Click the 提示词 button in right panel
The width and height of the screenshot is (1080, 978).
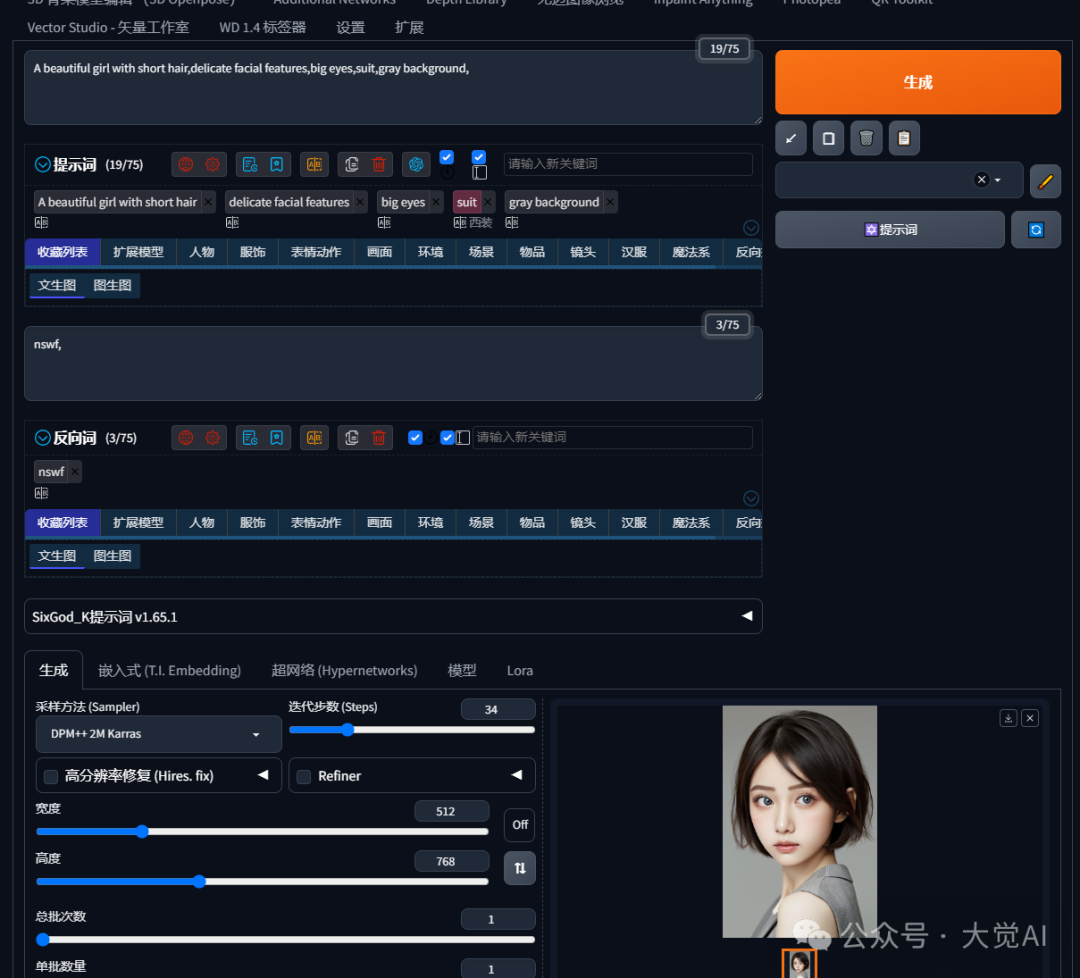click(x=891, y=229)
